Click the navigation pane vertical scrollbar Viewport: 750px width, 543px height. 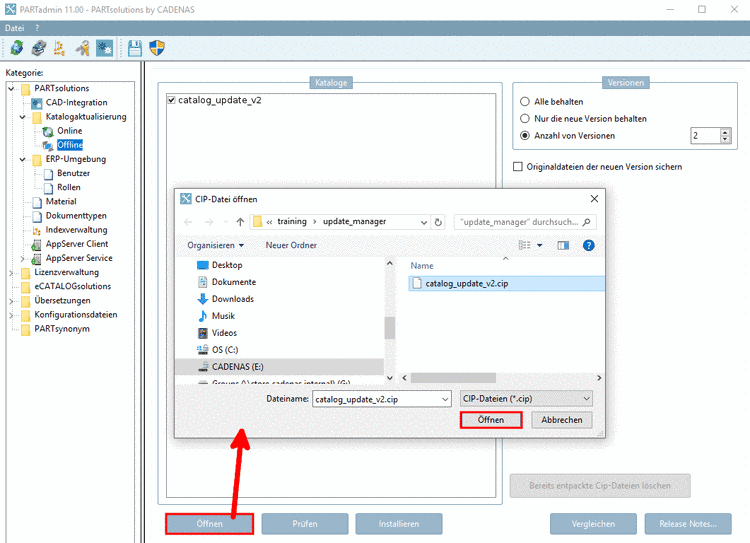(390, 328)
